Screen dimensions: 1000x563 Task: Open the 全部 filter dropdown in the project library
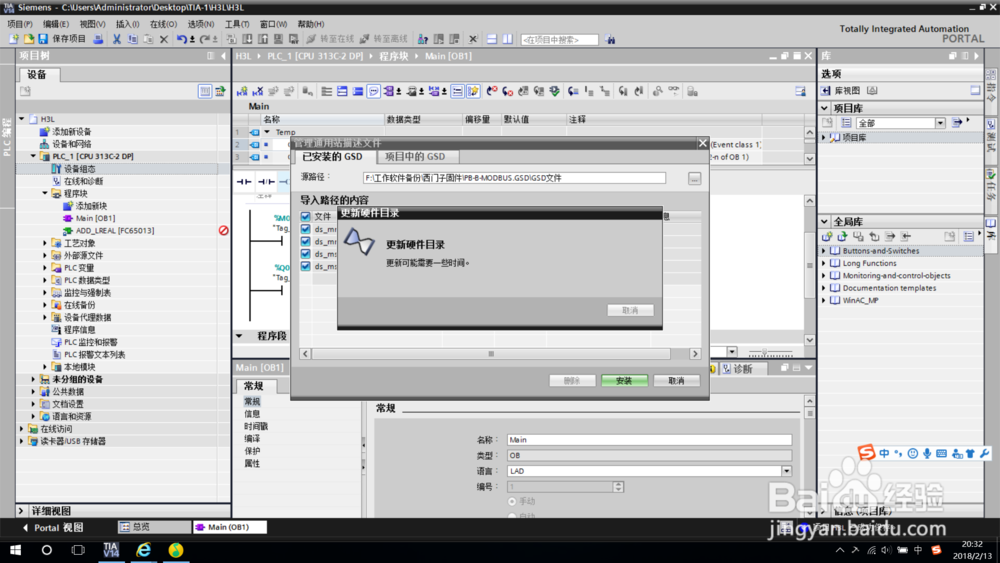click(940, 123)
